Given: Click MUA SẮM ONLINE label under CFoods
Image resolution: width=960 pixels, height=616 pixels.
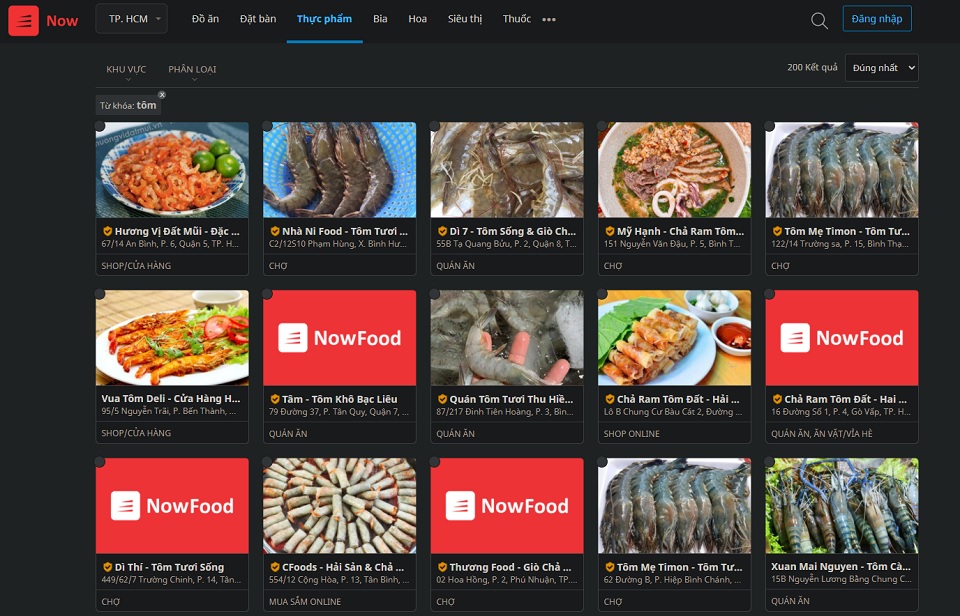Looking at the screenshot, I should tap(305, 601).
